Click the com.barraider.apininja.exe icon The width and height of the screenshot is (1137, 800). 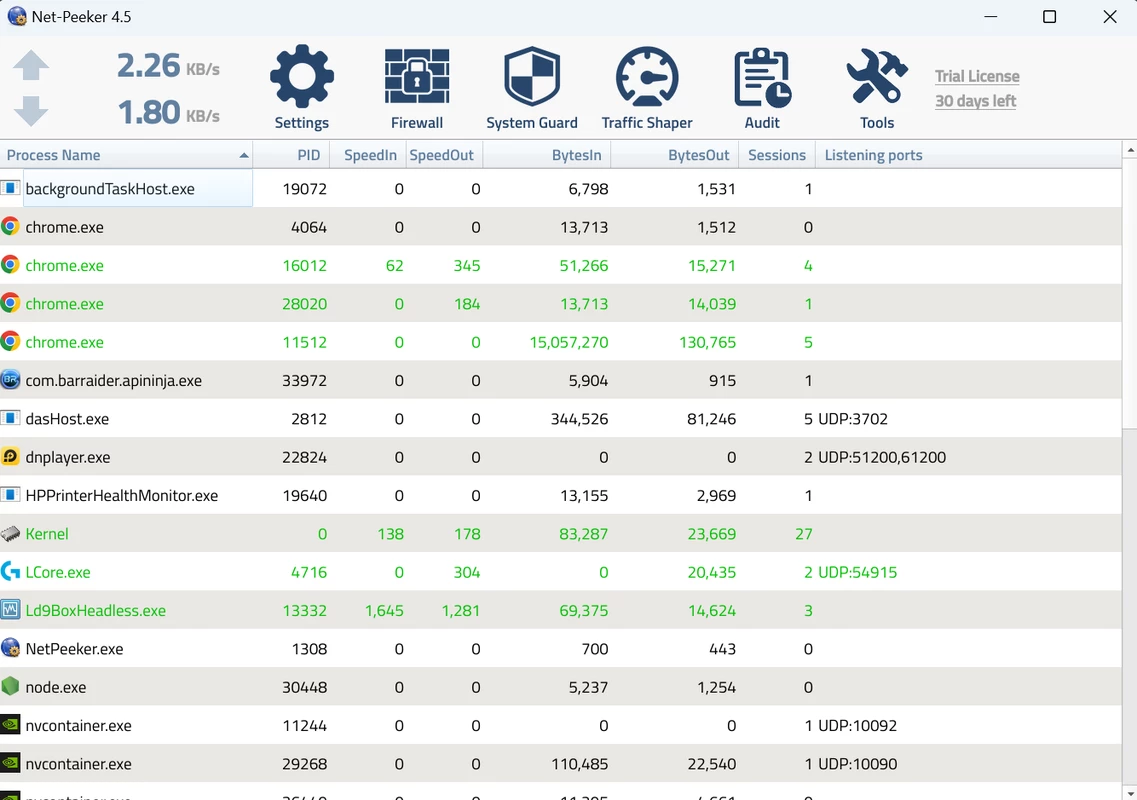pos(10,379)
